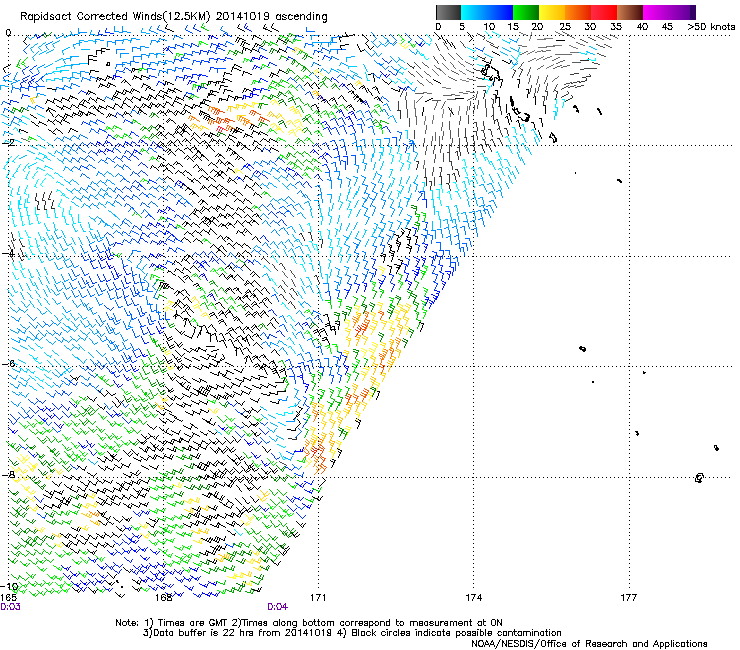The image size is (740, 650).
Task: Click the '45' legend tick label
Action: (667, 27)
